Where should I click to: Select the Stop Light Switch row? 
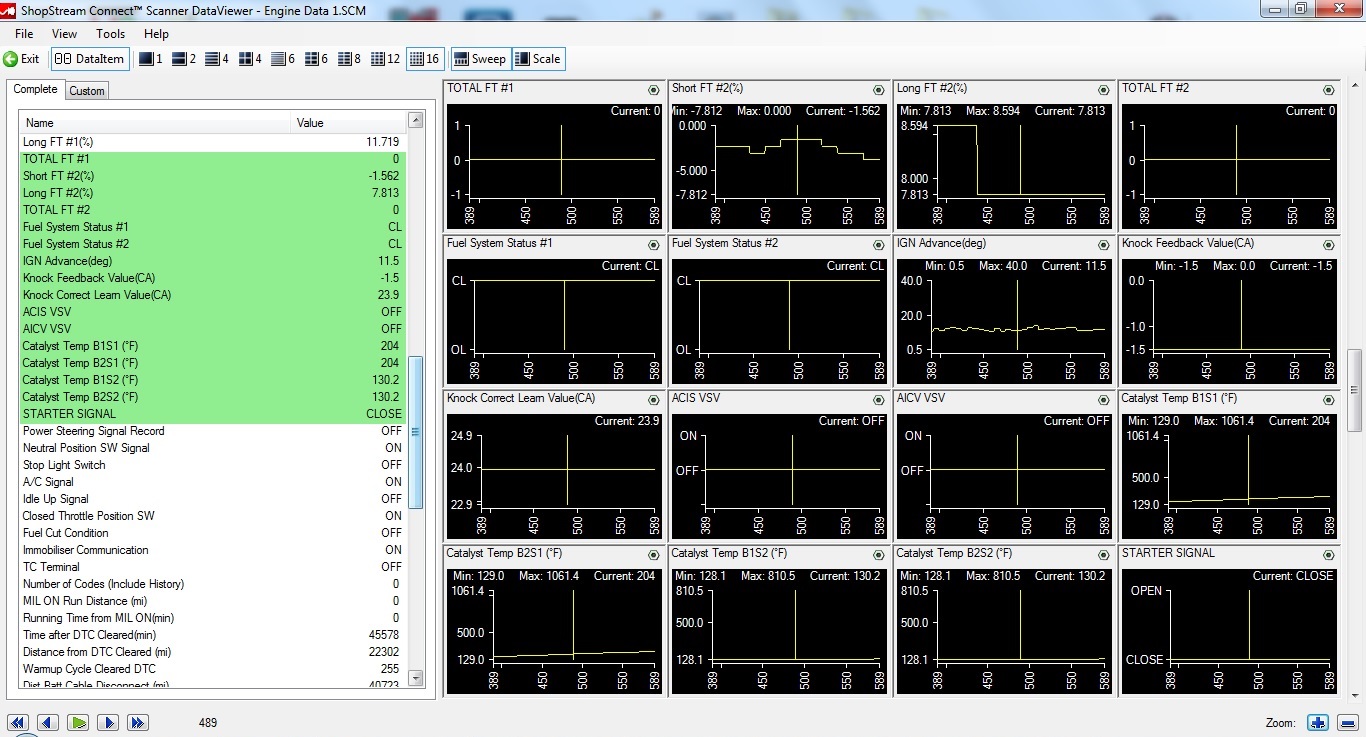point(214,465)
